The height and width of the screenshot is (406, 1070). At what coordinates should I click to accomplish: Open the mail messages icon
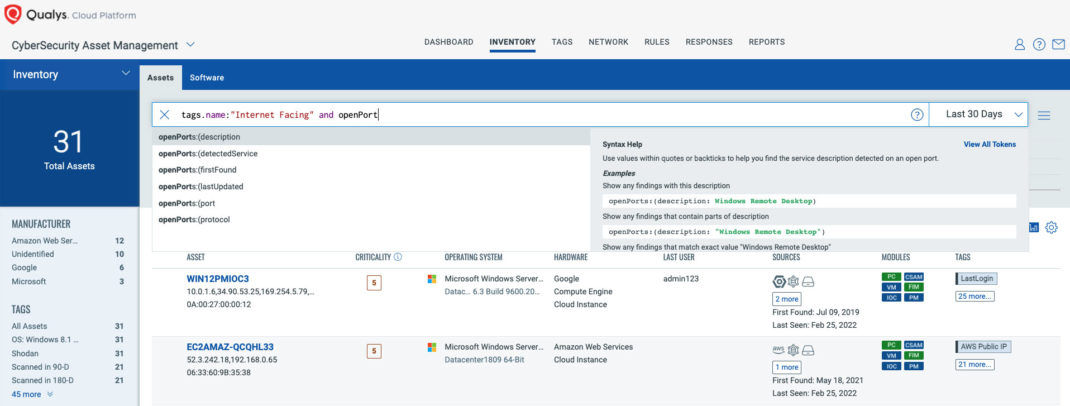(1058, 44)
